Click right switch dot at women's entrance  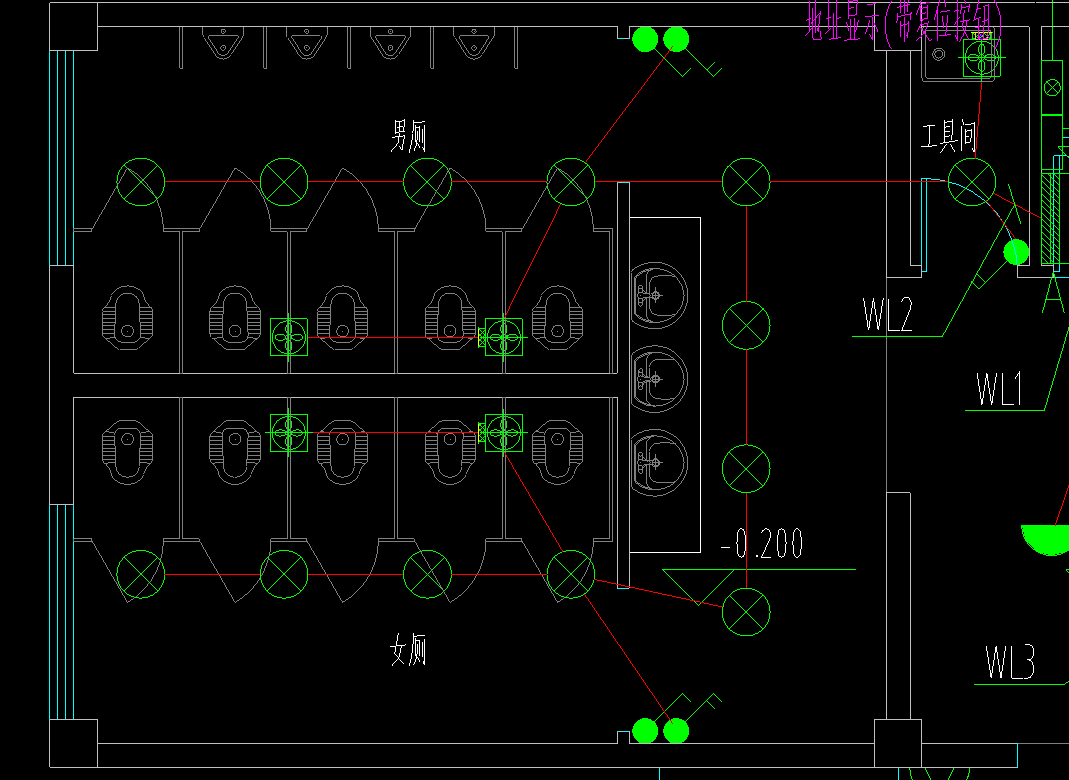click(676, 731)
